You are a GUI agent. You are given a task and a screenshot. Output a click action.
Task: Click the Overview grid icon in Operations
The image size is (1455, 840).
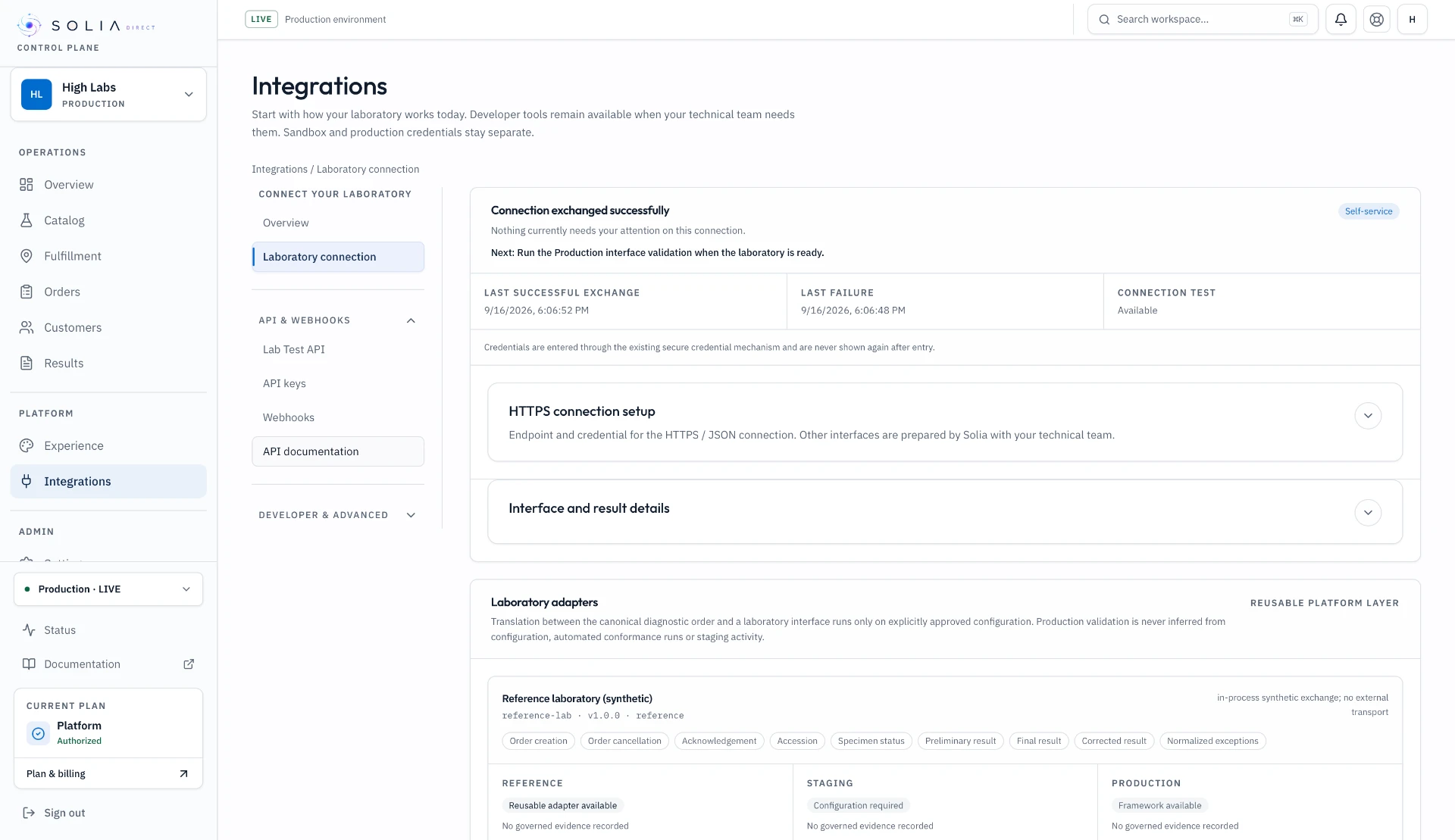pos(27,185)
